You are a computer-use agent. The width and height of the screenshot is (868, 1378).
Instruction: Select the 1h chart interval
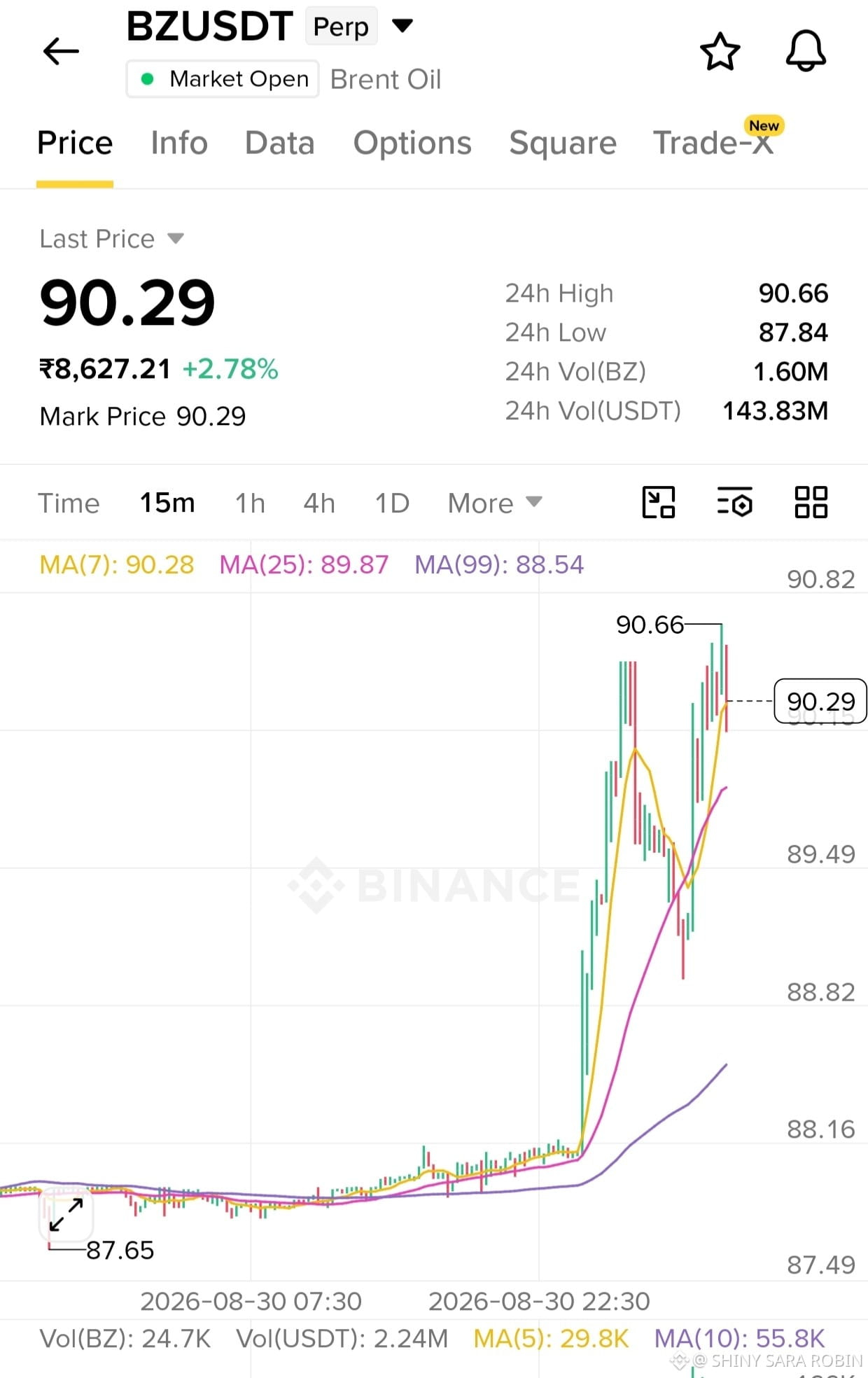[x=250, y=503]
